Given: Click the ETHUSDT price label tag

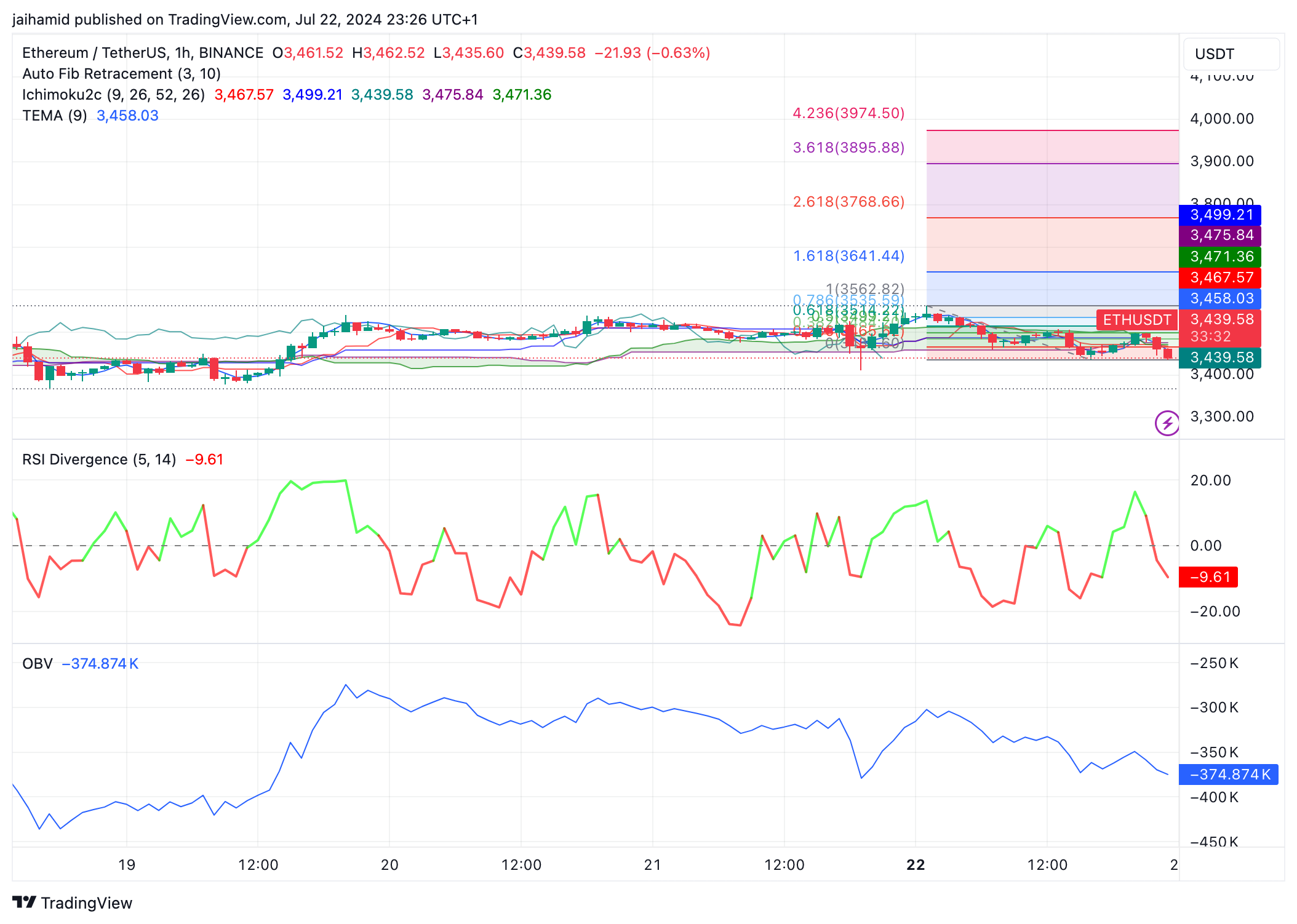Looking at the screenshot, I should 1136,320.
